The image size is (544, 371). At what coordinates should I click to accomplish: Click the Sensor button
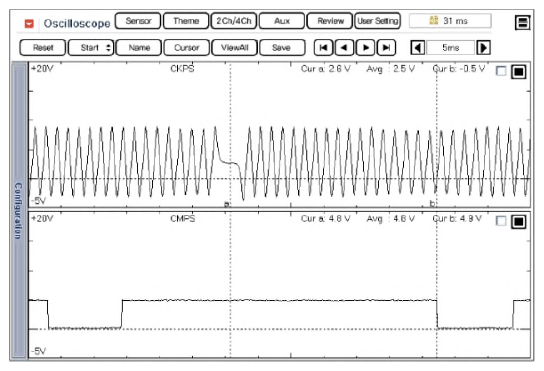[x=138, y=21]
